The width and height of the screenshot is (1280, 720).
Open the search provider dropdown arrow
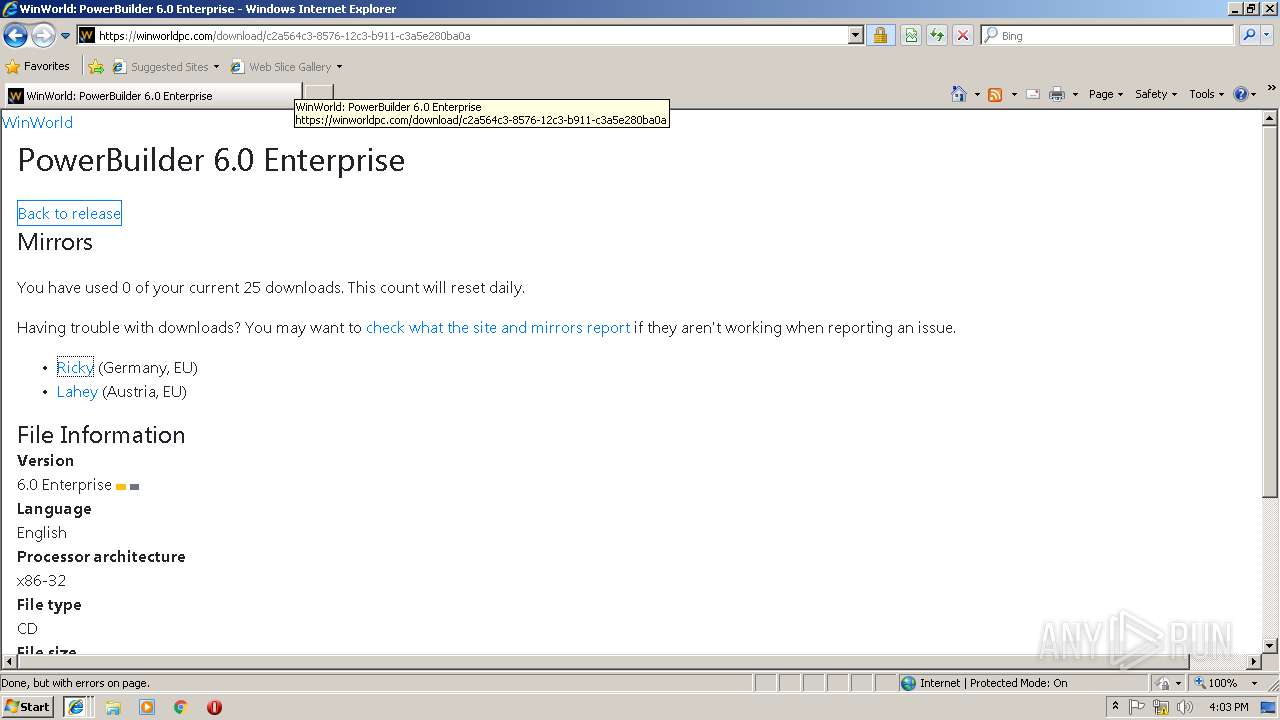(x=1268, y=35)
